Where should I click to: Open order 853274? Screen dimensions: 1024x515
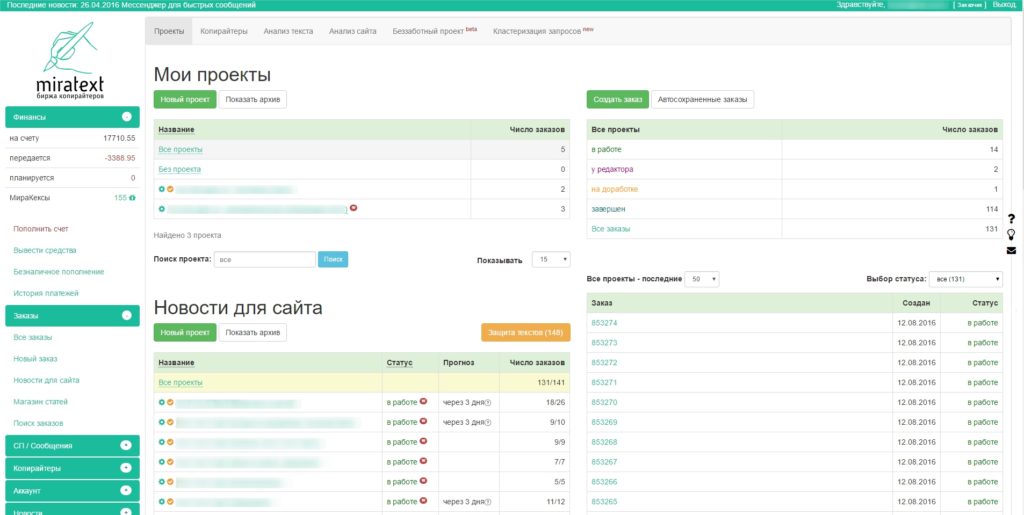604,323
